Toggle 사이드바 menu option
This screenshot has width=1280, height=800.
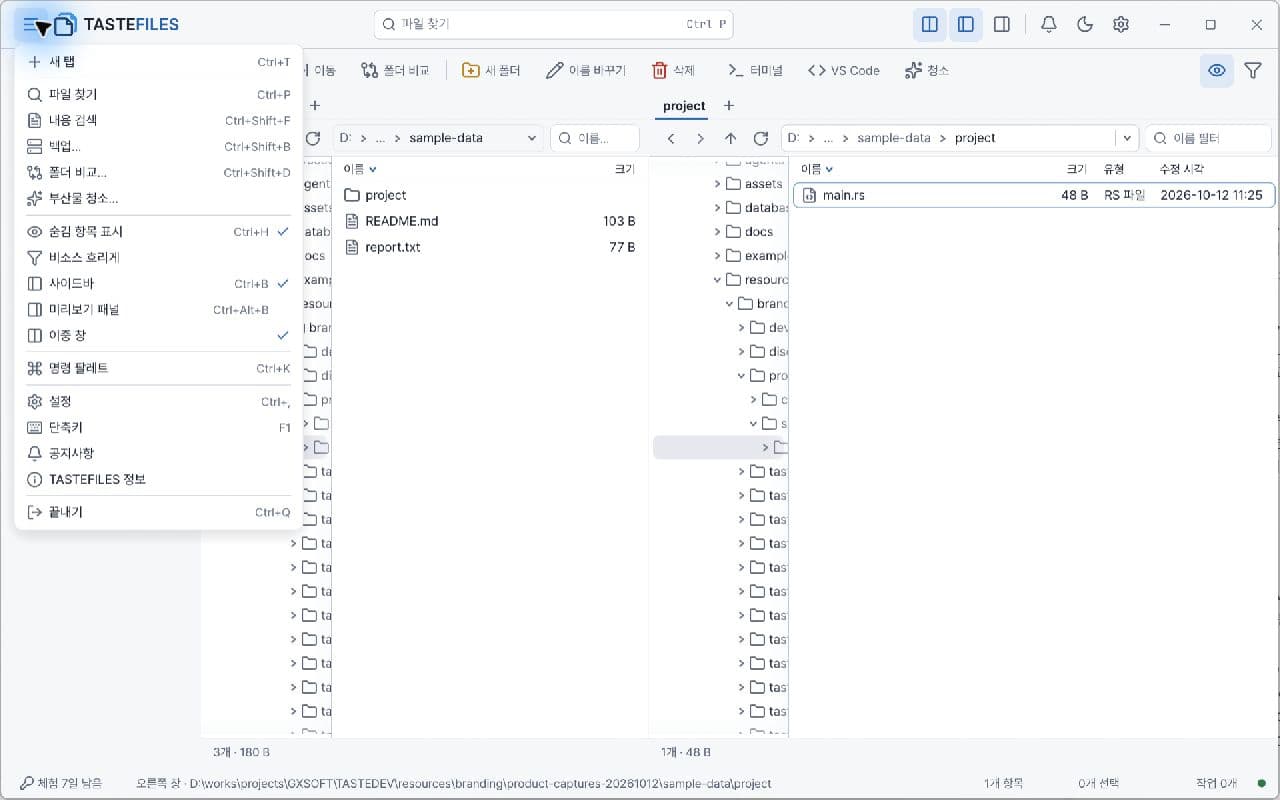(158, 283)
